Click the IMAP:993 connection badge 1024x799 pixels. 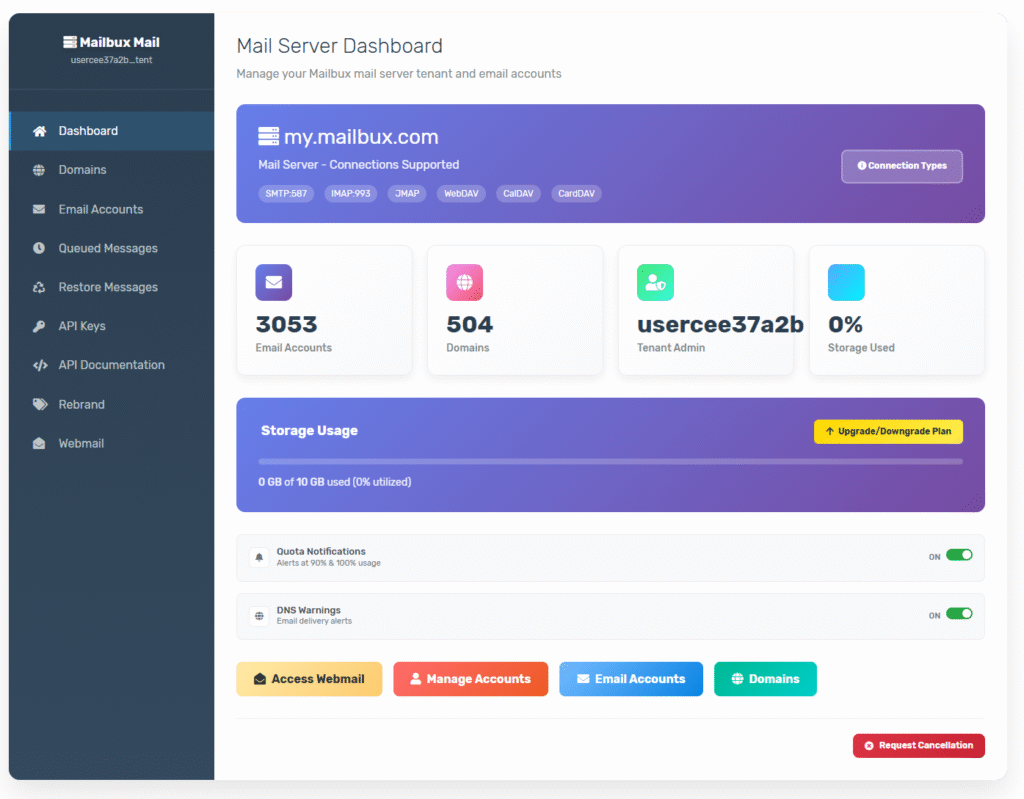351,193
